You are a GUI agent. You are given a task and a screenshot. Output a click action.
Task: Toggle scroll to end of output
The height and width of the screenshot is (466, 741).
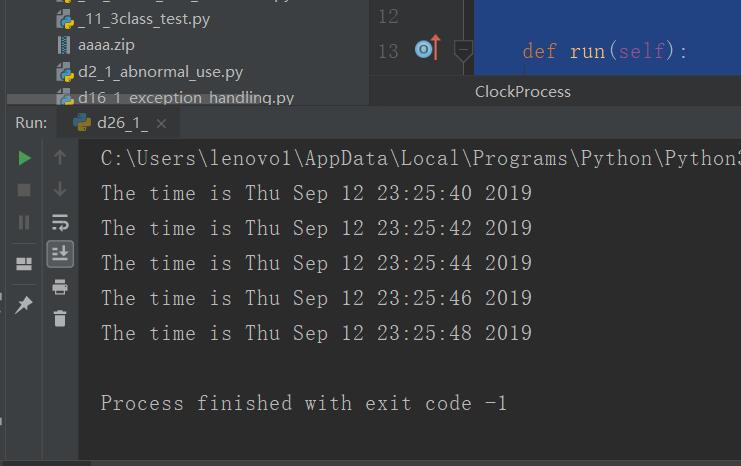(x=60, y=254)
